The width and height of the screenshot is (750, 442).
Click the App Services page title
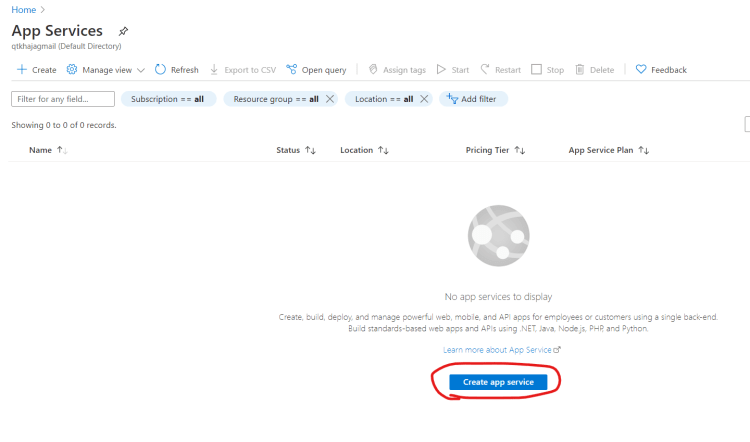[x=57, y=31]
